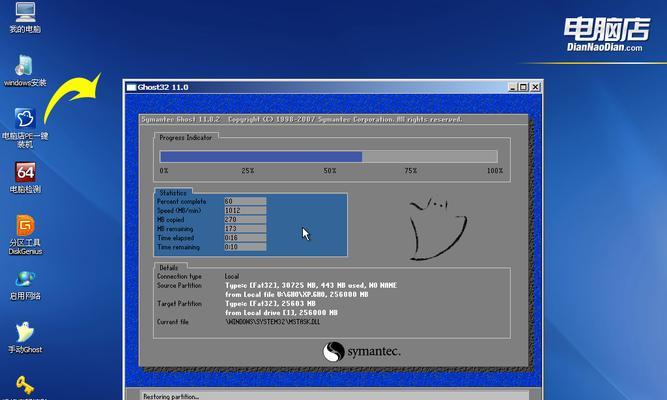Click the Progress Indicator group label
Screen dimensions: 667x400
coord(185,137)
